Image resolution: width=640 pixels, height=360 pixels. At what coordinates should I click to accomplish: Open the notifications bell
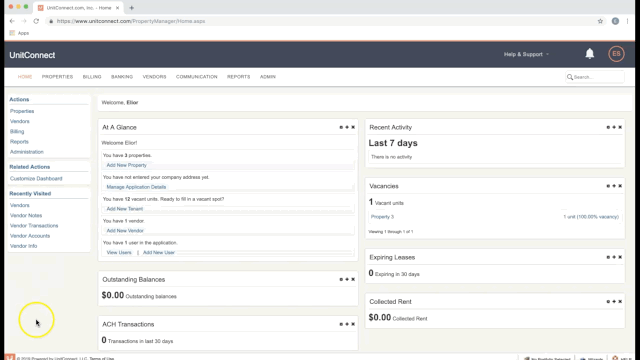point(589,54)
